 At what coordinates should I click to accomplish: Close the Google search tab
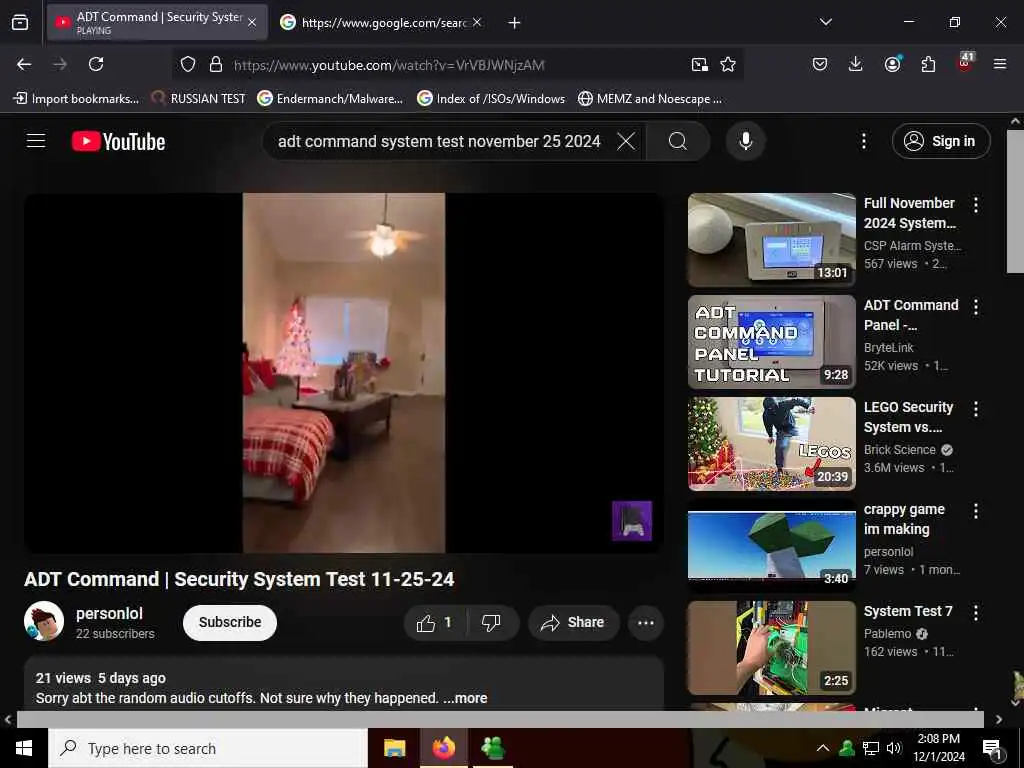pos(477,22)
